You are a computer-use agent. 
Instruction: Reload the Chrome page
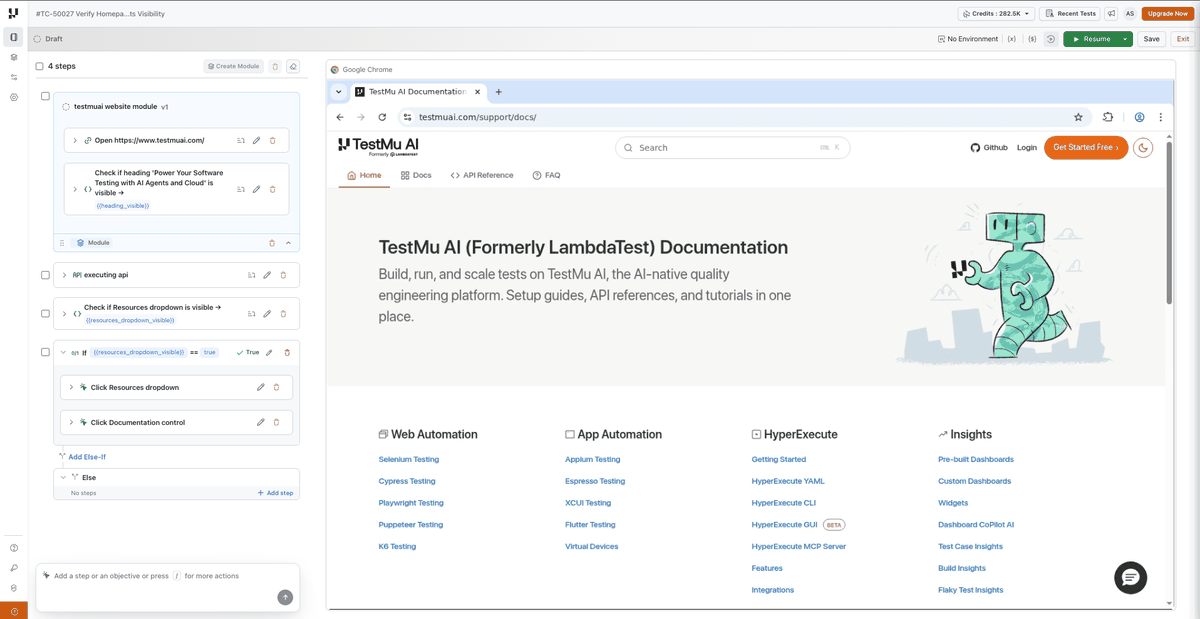(x=382, y=117)
